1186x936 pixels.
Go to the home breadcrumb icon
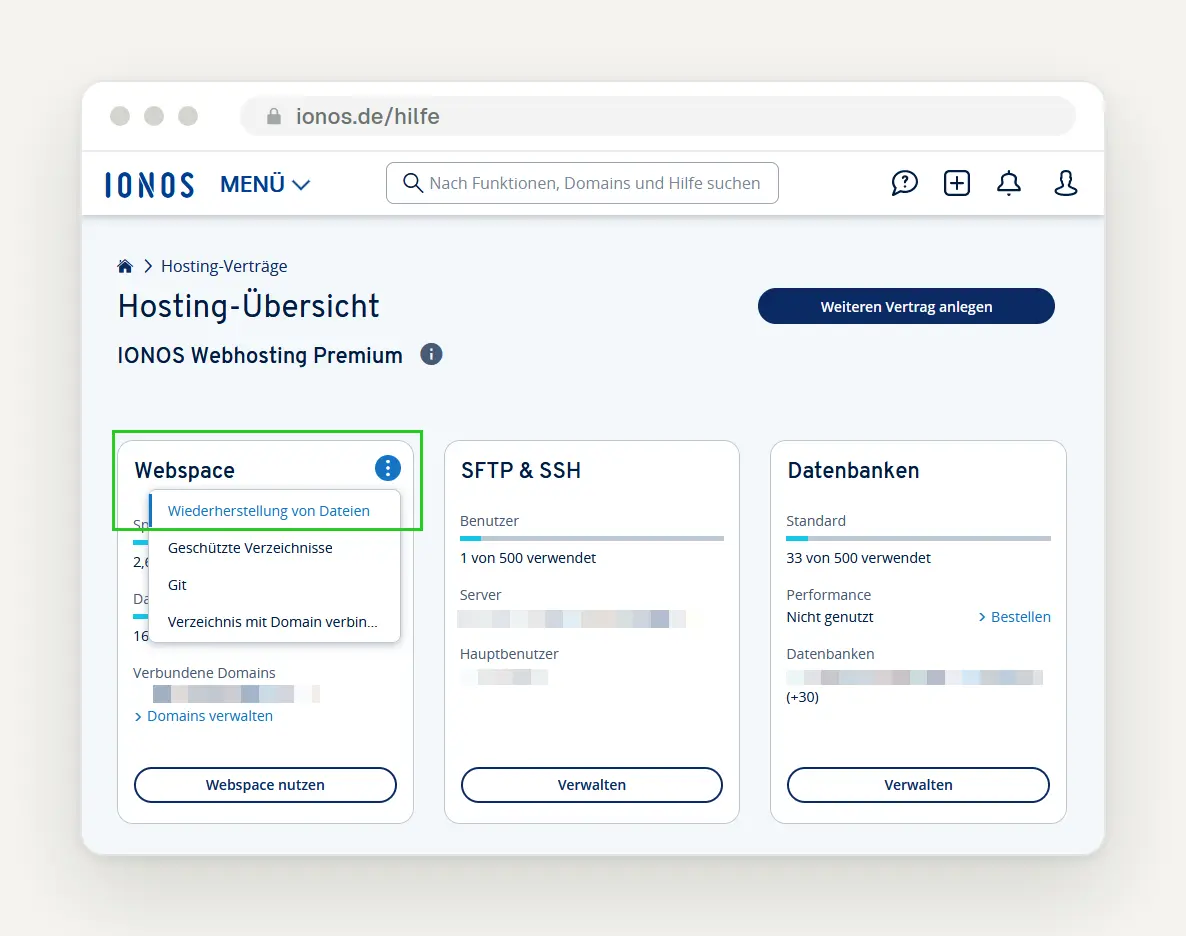coord(125,266)
